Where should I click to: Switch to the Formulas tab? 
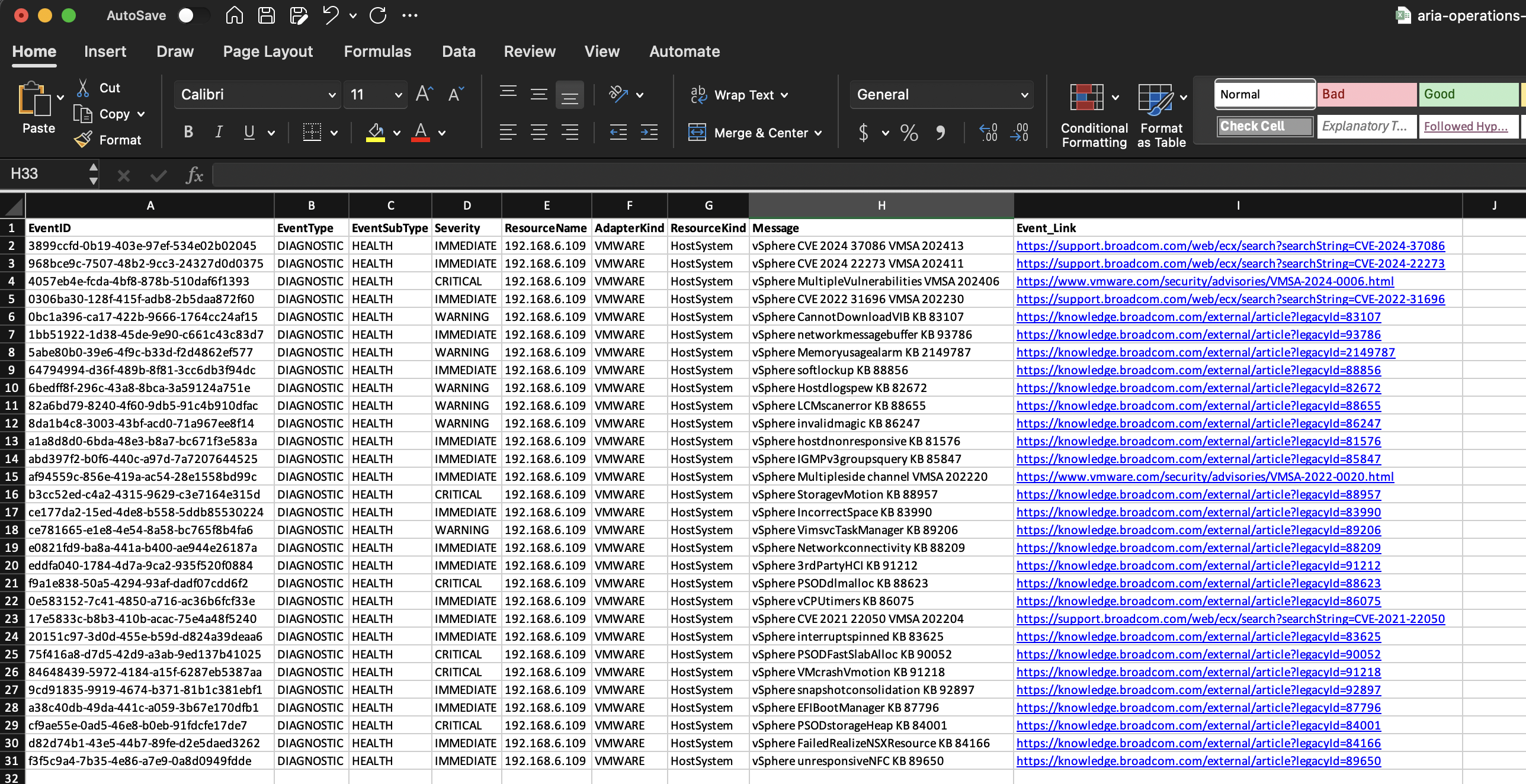point(377,52)
